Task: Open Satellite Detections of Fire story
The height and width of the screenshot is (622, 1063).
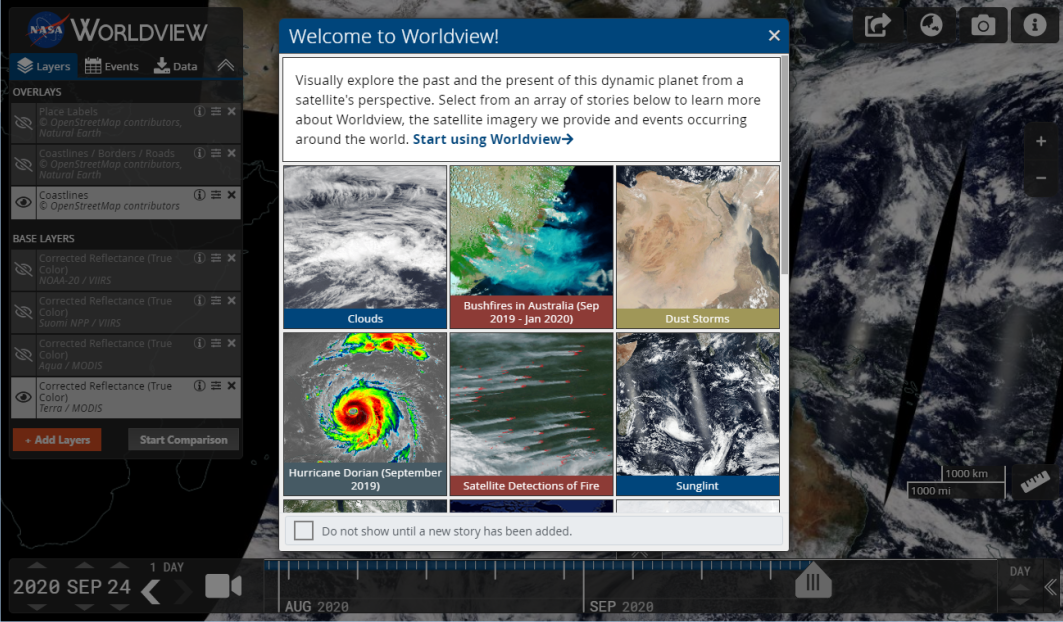Action: (532, 414)
